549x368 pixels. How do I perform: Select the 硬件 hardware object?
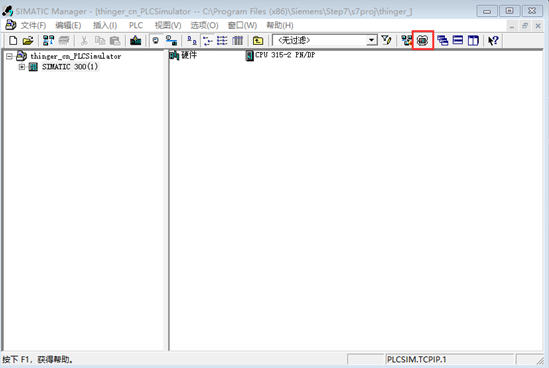pyautogui.click(x=183, y=55)
